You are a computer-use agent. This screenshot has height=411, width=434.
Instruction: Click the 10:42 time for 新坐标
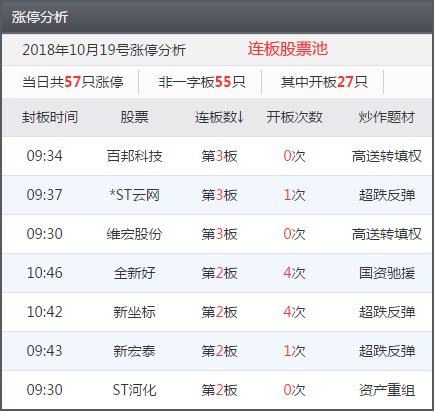(x=45, y=312)
